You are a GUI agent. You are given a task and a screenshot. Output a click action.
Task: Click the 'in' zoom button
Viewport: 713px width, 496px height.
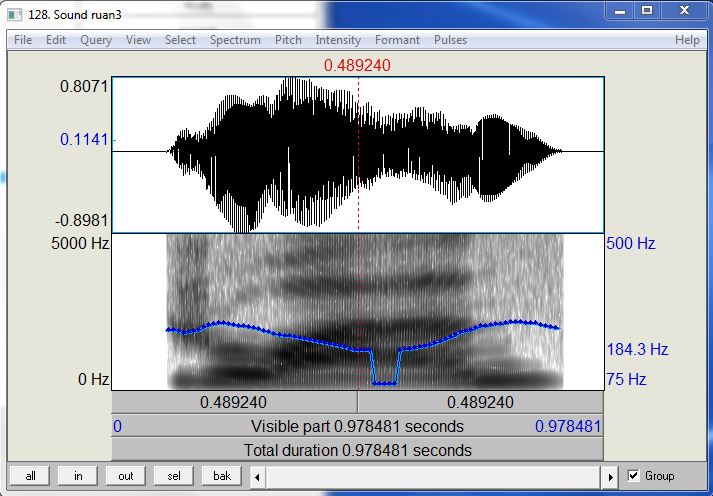coord(78,476)
